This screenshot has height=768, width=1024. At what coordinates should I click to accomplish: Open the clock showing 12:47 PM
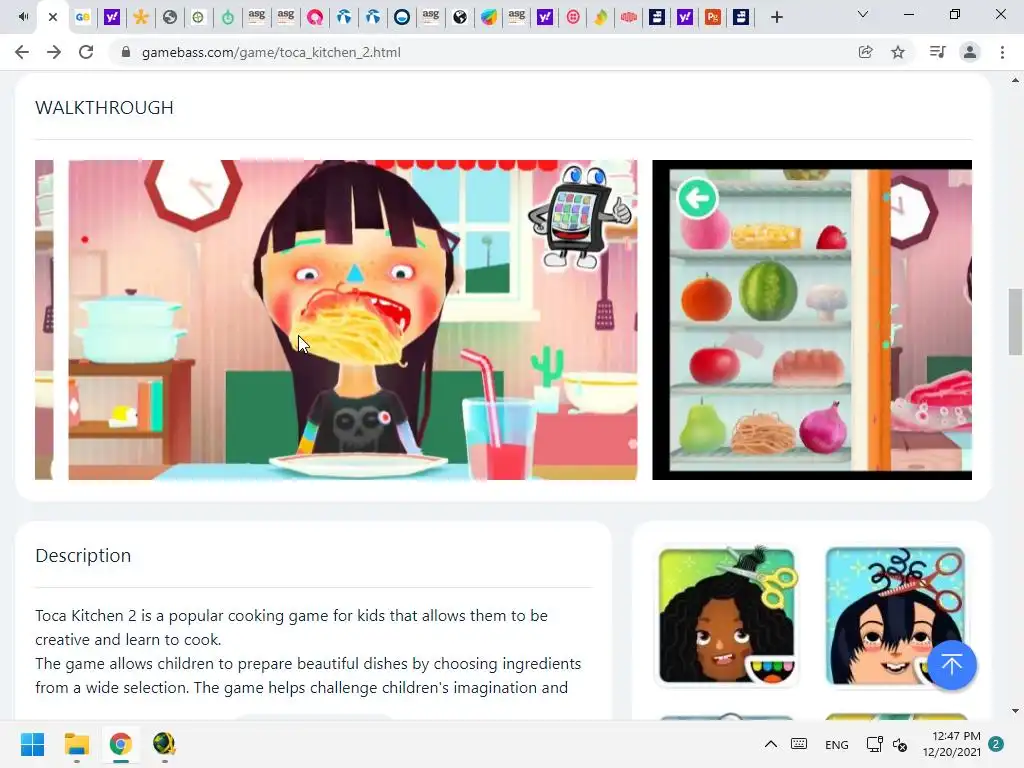[x=952, y=744]
